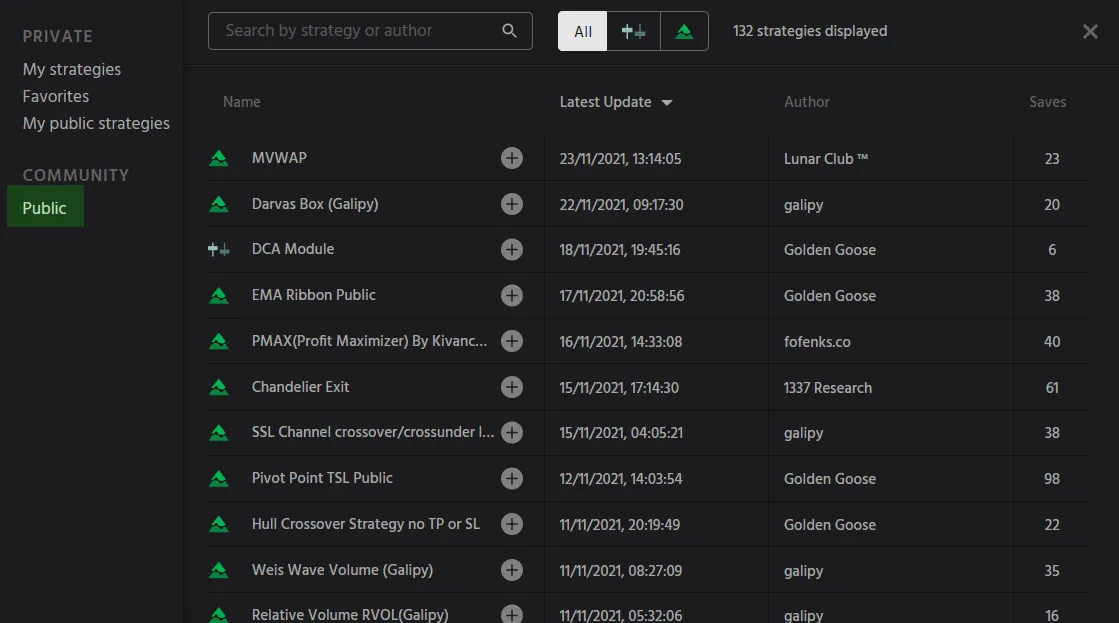This screenshot has height=623, width=1119.
Task: Click the search magnifier icon
Action: 510,31
